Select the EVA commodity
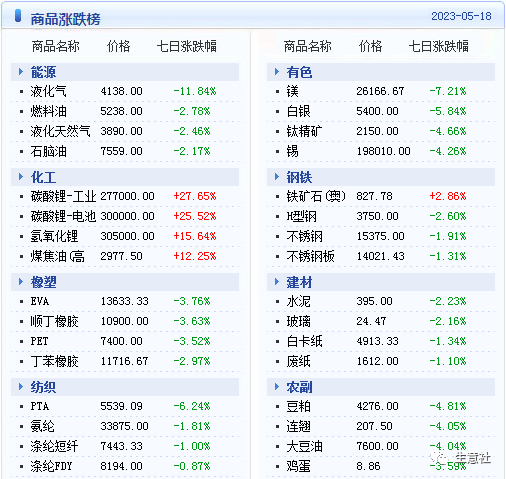 click(x=40, y=301)
